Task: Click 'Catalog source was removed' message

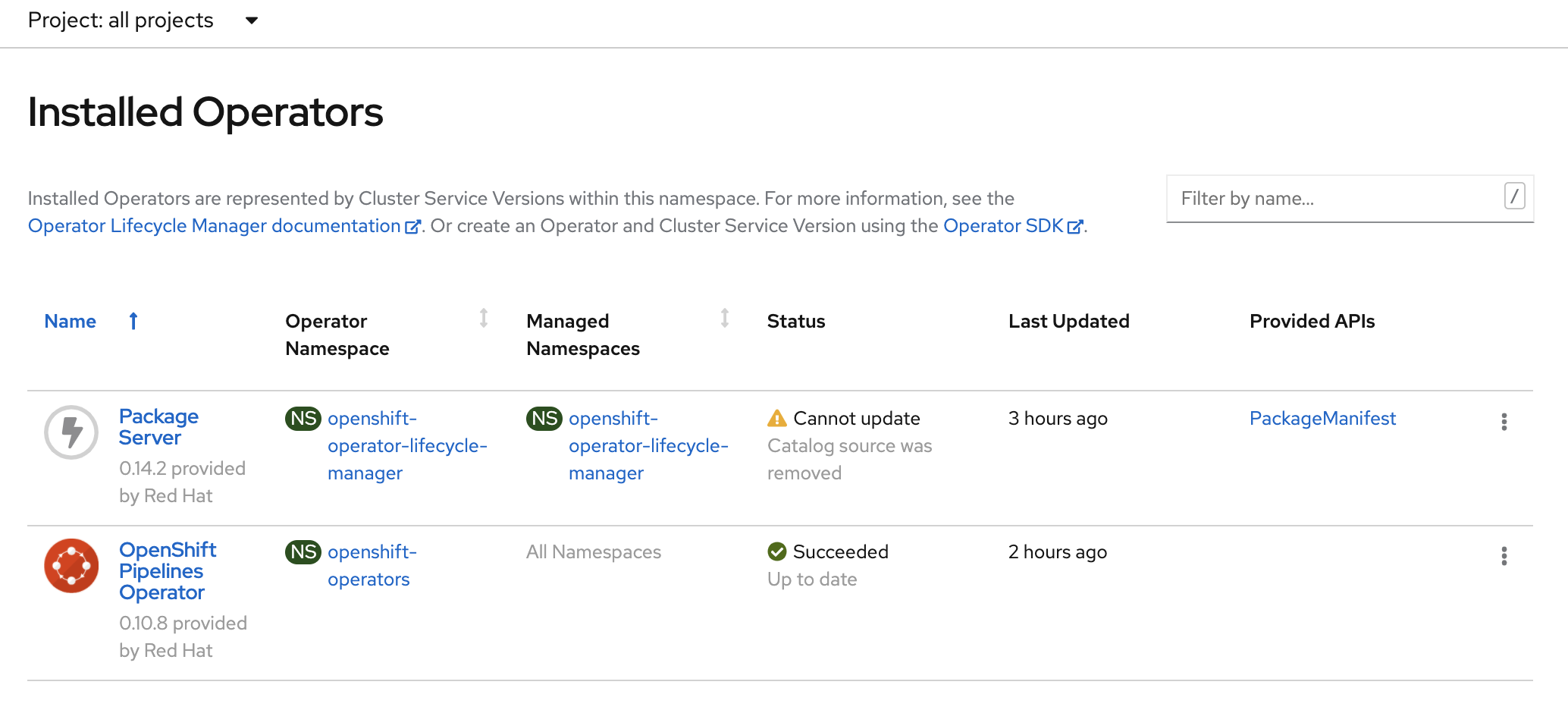Action: tap(850, 459)
